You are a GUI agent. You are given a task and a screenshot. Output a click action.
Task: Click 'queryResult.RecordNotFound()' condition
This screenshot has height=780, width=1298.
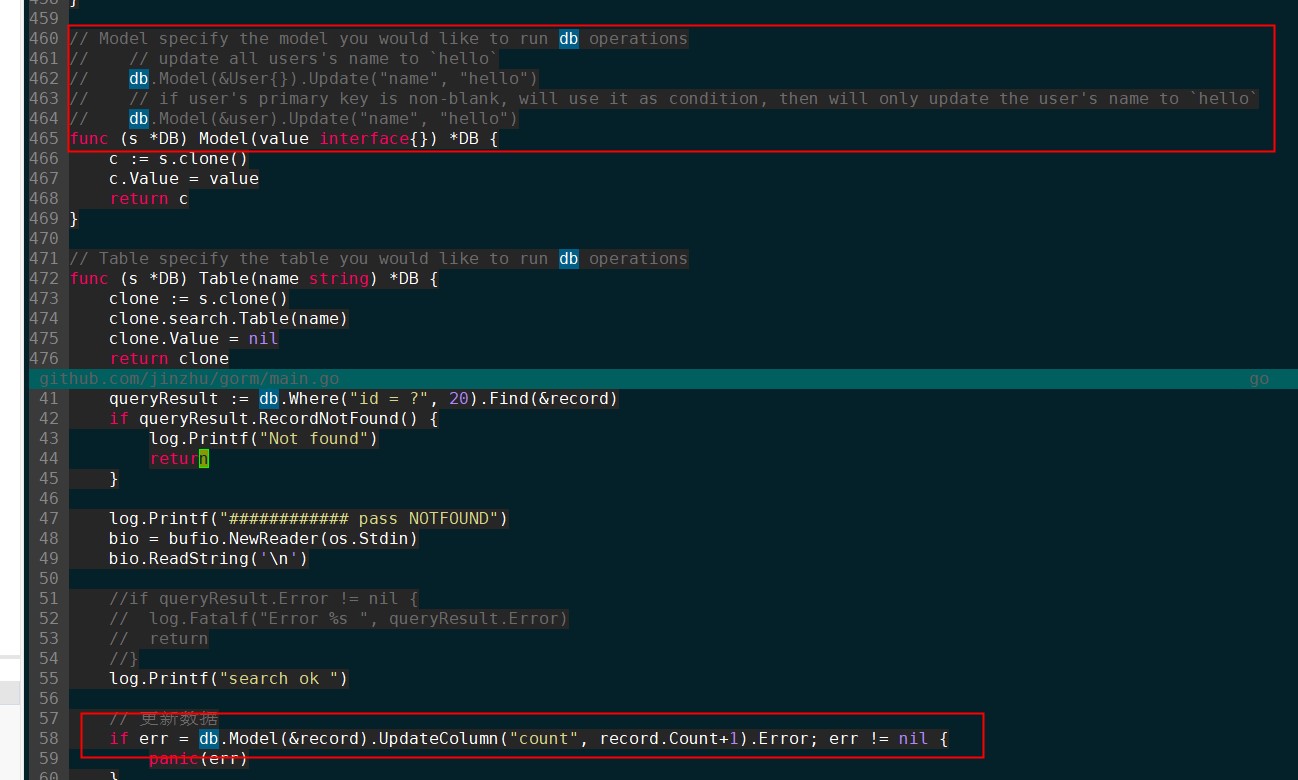pyautogui.click(x=284, y=419)
